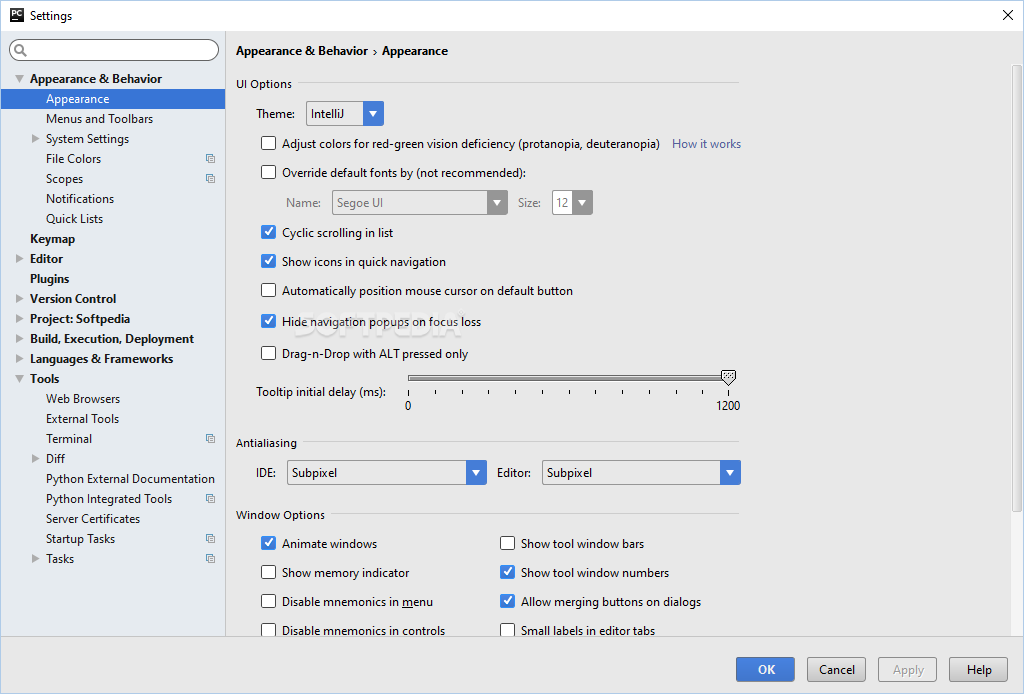Uncheck Animate windows
Image resolution: width=1024 pixels, height=694 pixels.
pyautogui.click(x=268, y=543)
